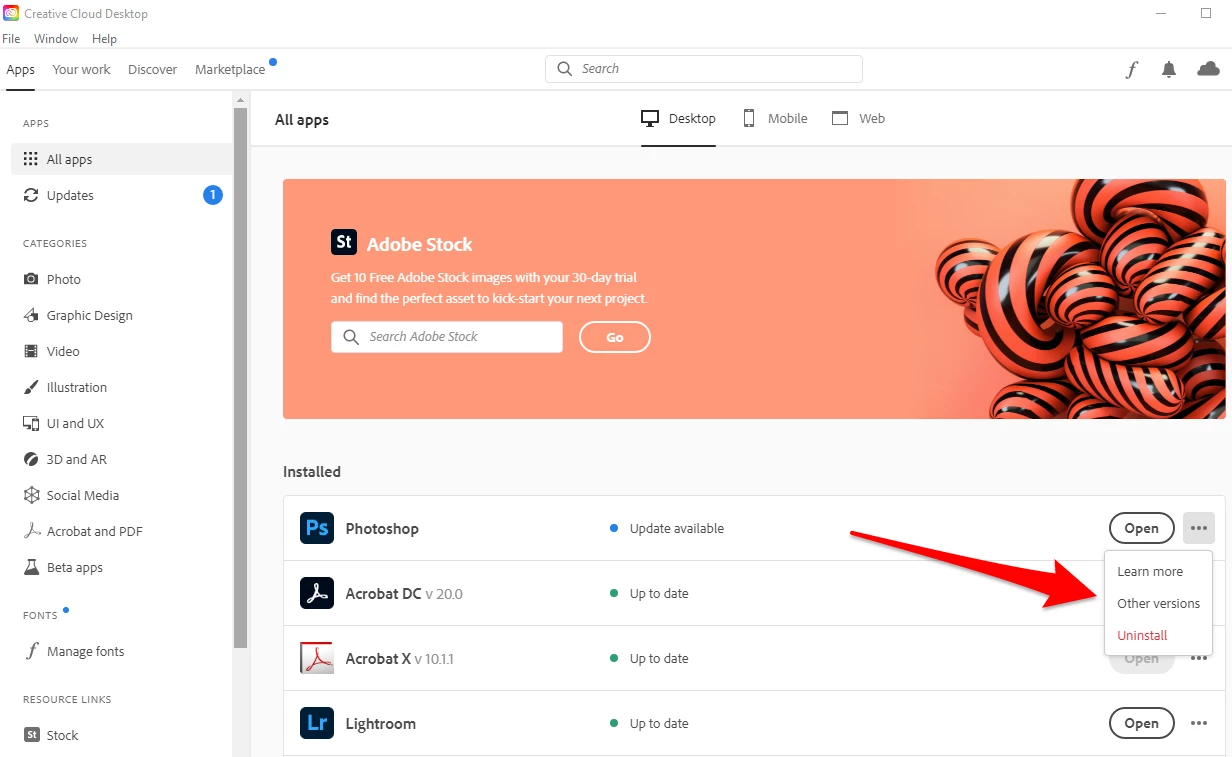Image resolution: width=1232 pixels, height=757 pixels.
Task: Click the Lightroom app icon
Action: coord(317,723)
